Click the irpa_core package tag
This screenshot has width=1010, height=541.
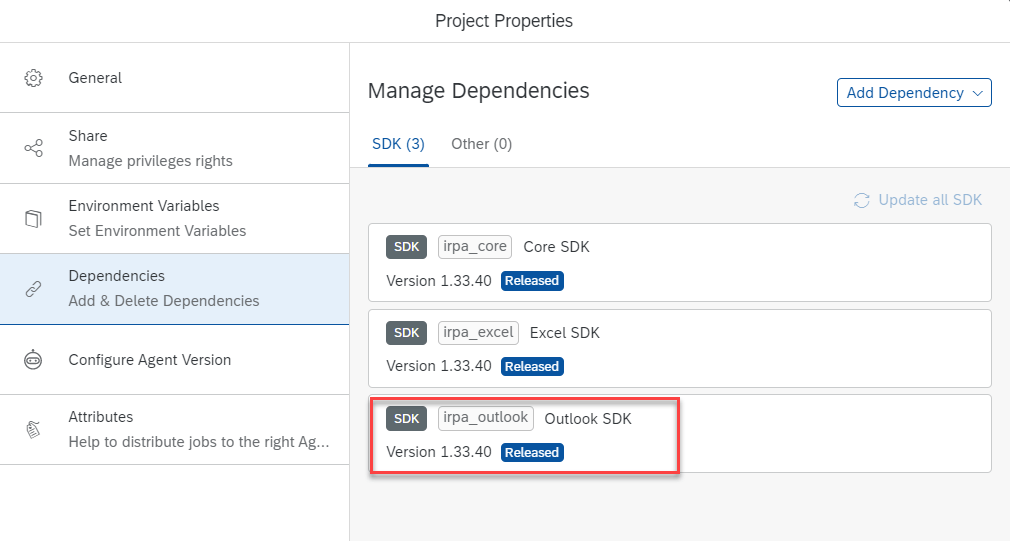[x=475, y=247]
